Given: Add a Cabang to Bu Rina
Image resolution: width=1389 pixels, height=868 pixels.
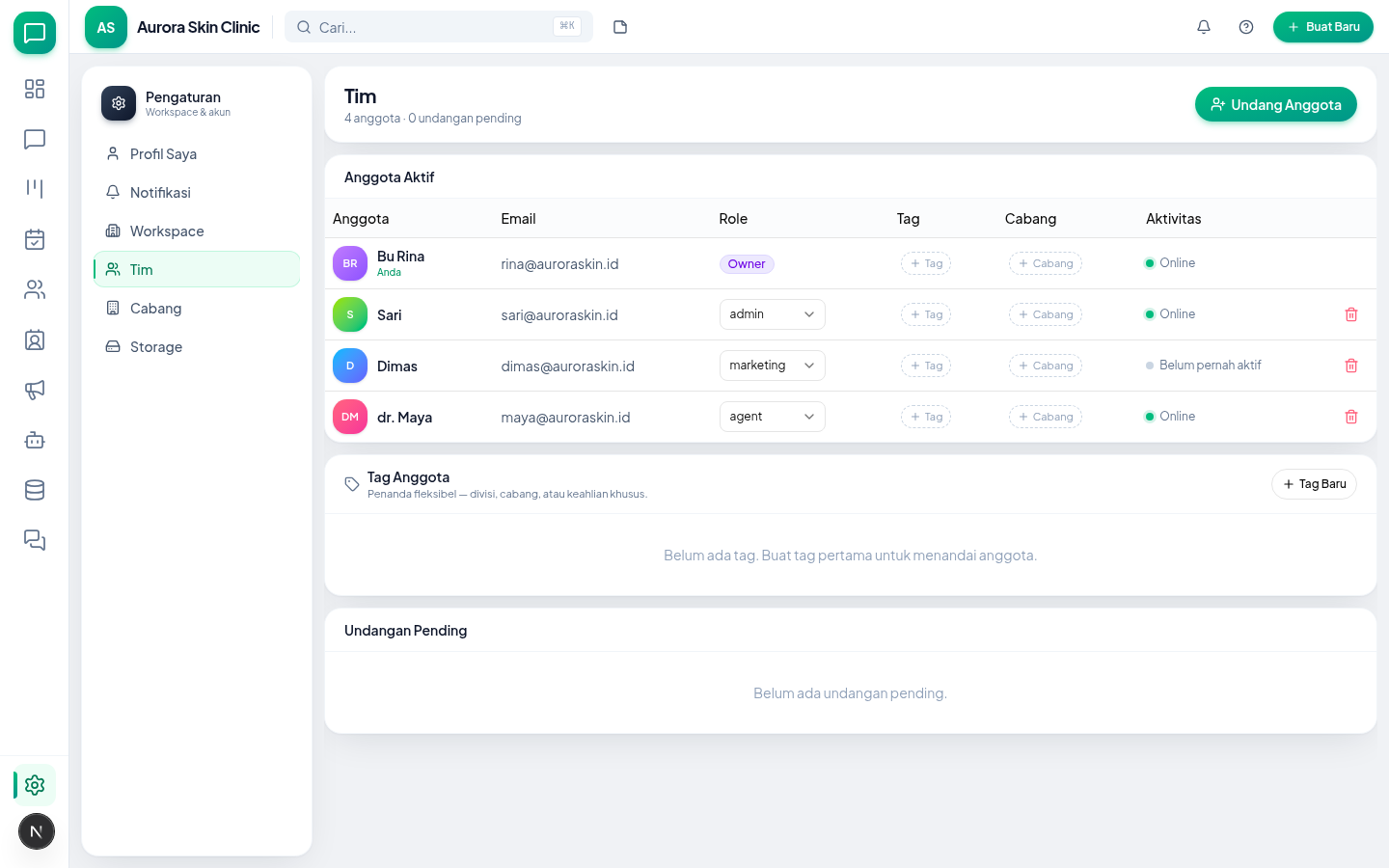Looking at the screenshot, I should point(1046,263).
